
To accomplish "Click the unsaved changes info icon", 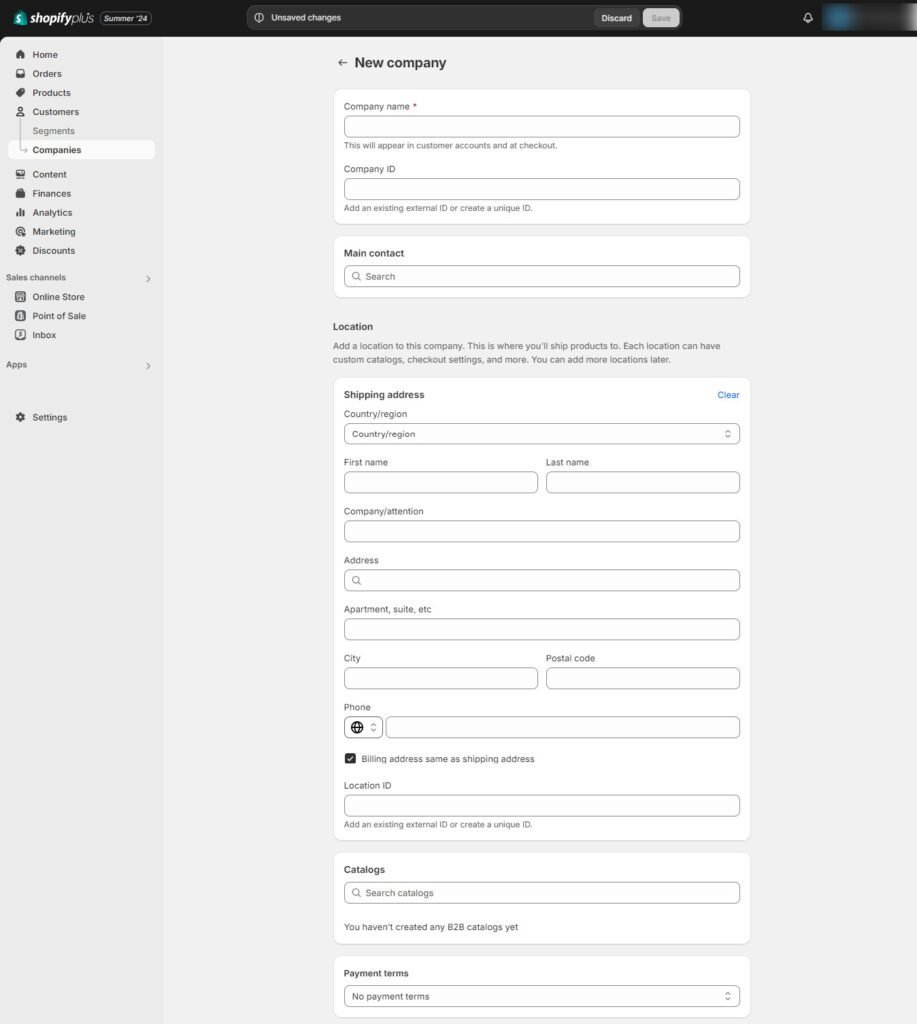I will pyautogui.click(x=259, y=18).
